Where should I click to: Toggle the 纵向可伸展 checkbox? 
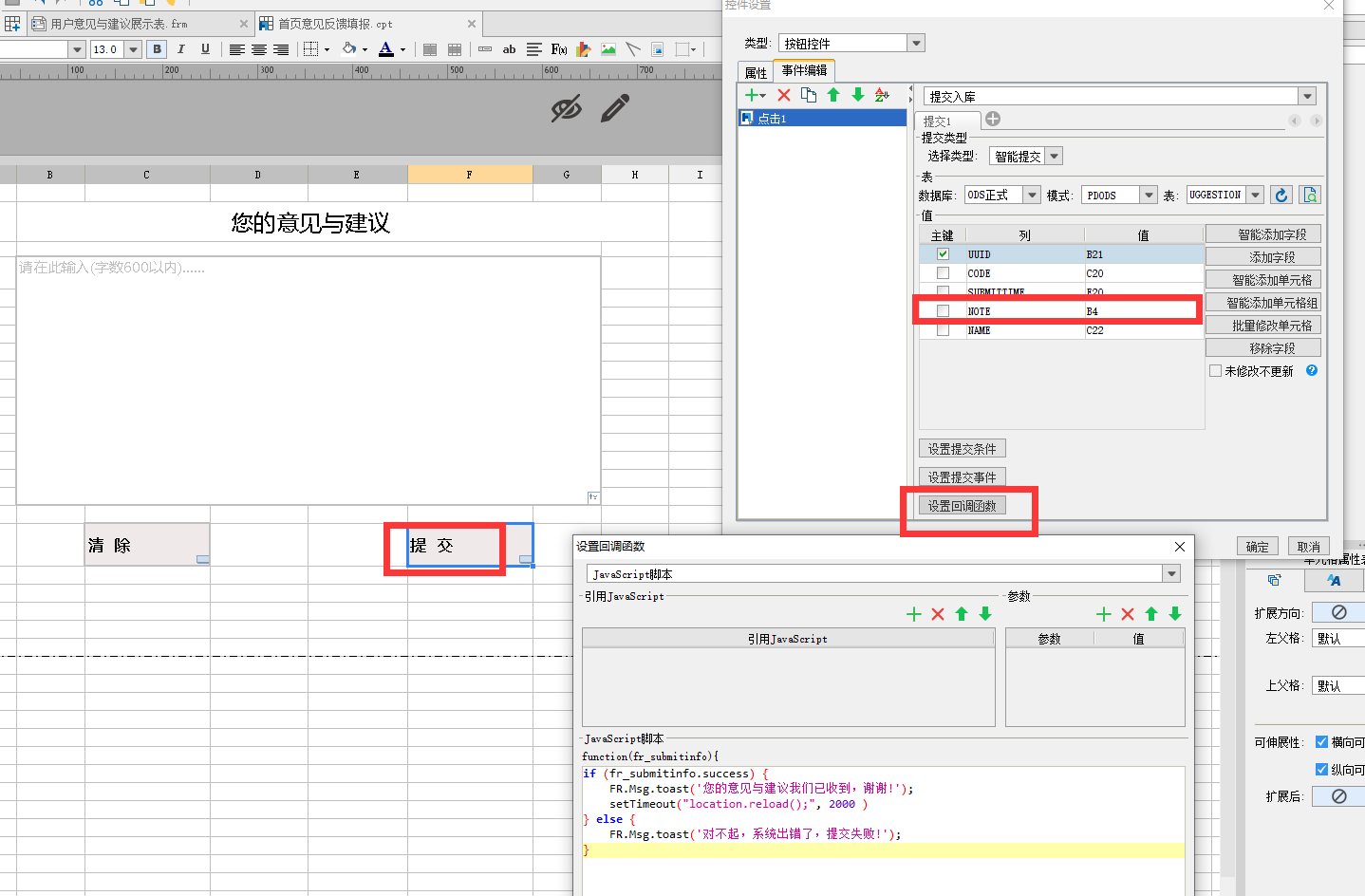click(x=1321, y=770)
